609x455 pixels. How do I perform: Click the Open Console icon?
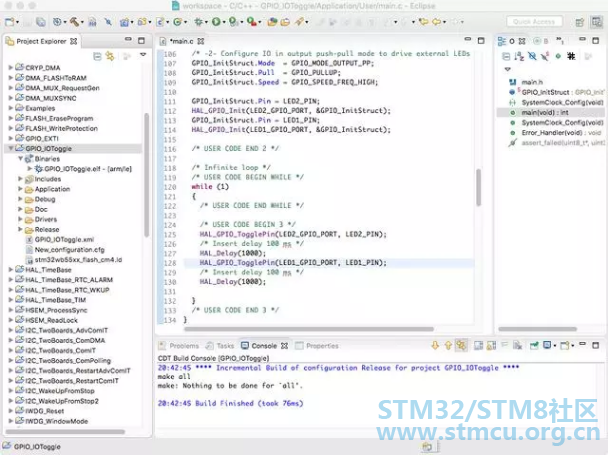(x=564, y=345)
